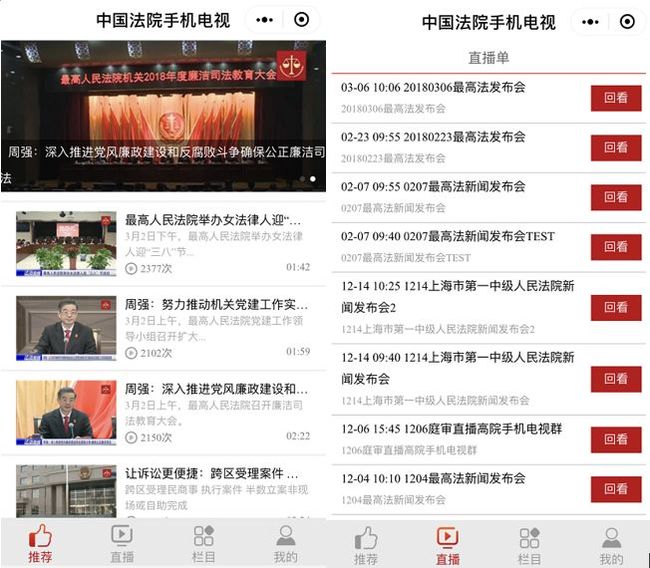Open thumbnail of 周强：深入推进党风廉政建设和 list video
Image resolution: width=650 pixels, height=568 pixels.
66,413
